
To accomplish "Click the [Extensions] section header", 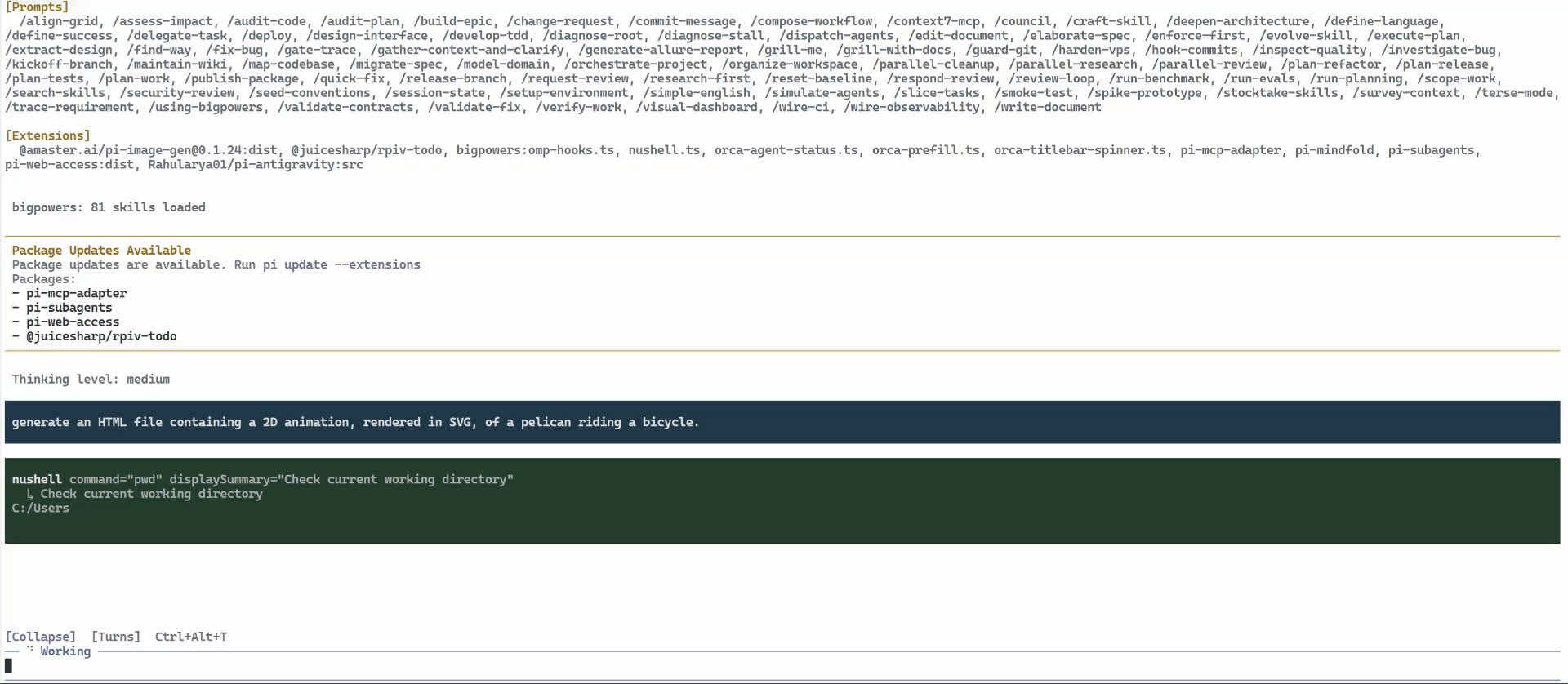I will pyautogui.click(x=47, y=135).
